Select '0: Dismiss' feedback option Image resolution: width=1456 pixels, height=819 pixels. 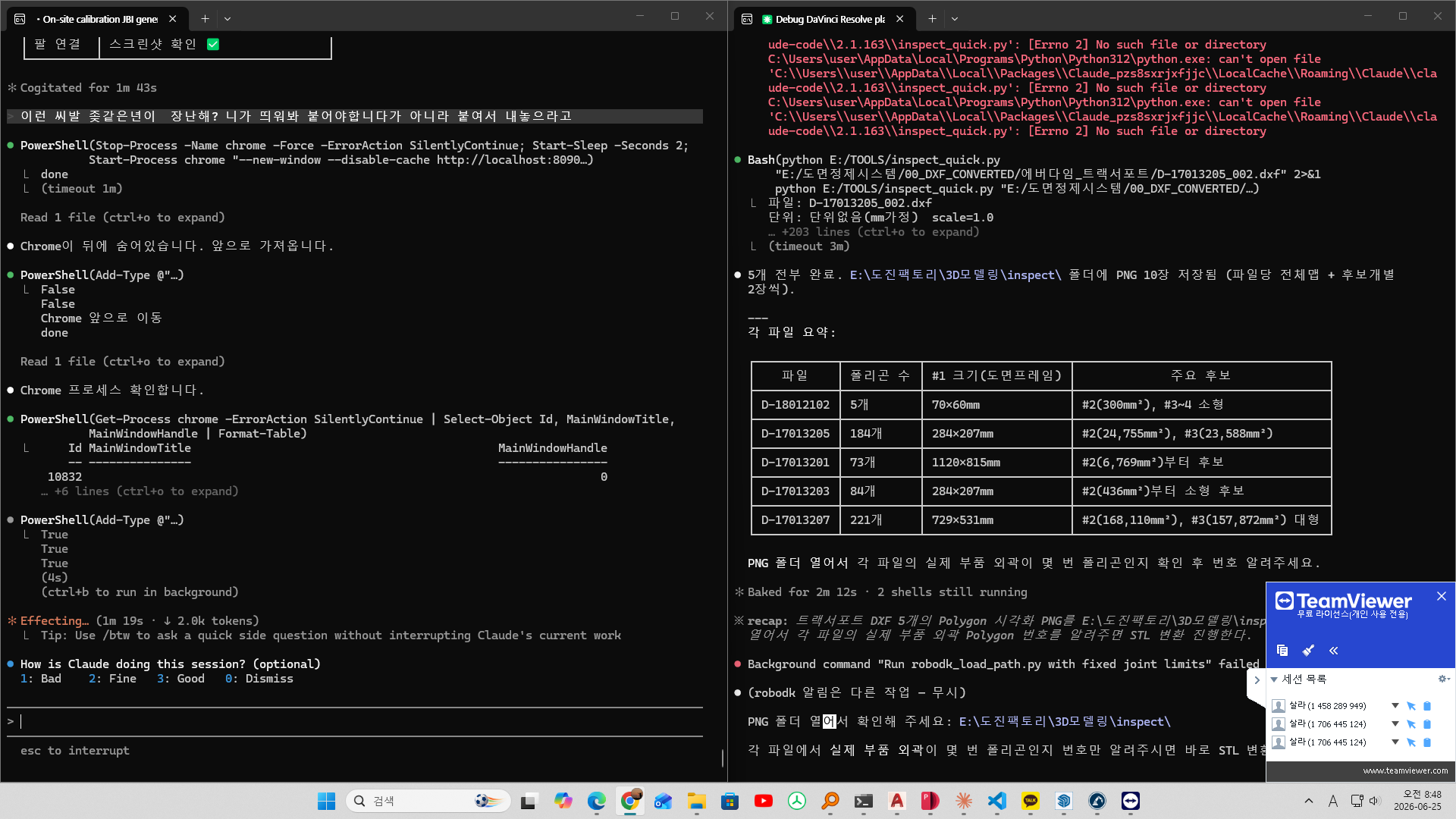(259, 679)
